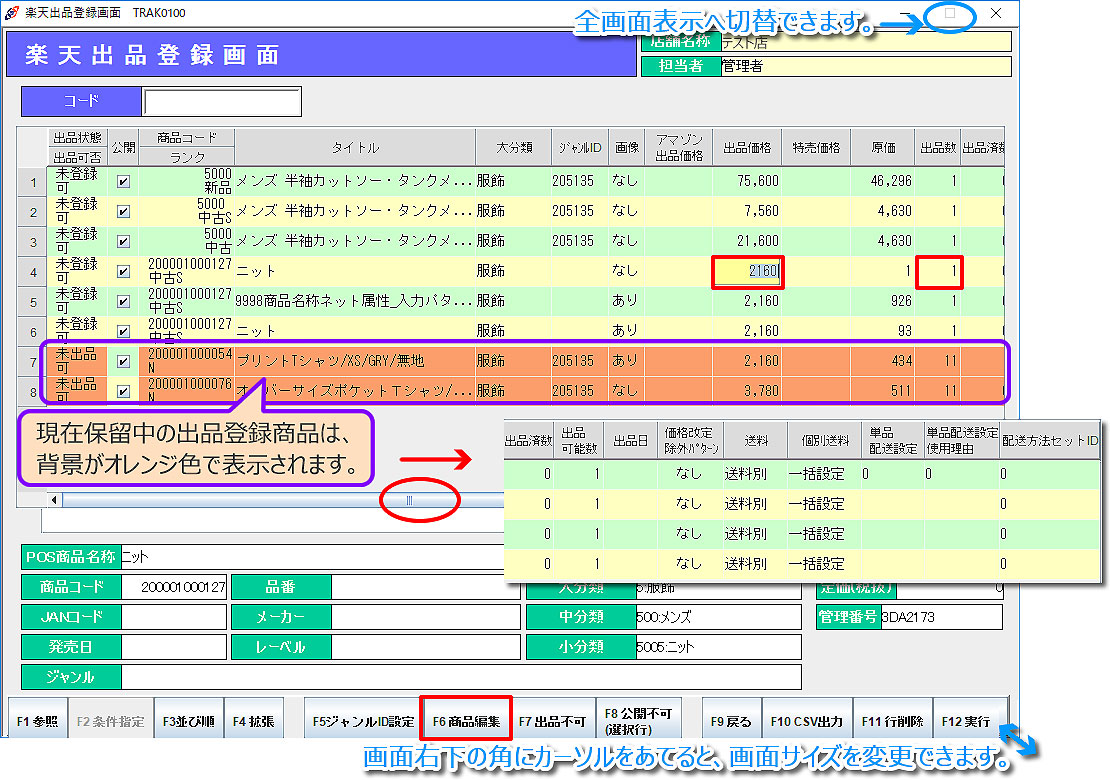Click the タイトル column header

point(355,147)
